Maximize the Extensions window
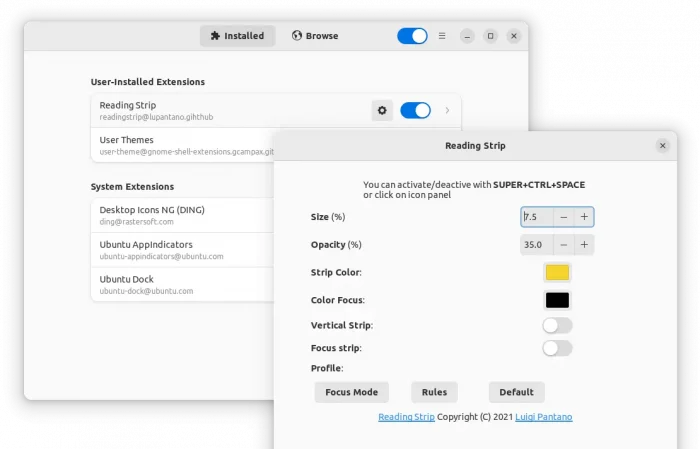Image resolution: width=700 pixels, height=449 pixels. click(490, 36)
